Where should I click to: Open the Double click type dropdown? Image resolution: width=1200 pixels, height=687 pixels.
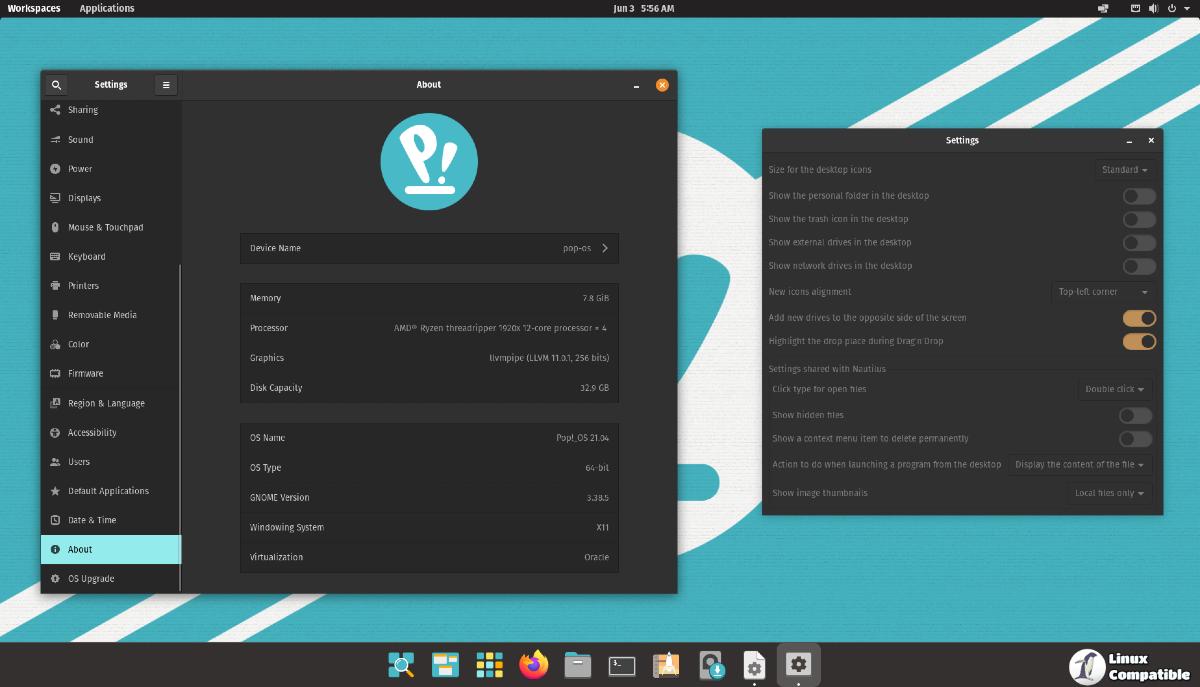coord(1115,389)
